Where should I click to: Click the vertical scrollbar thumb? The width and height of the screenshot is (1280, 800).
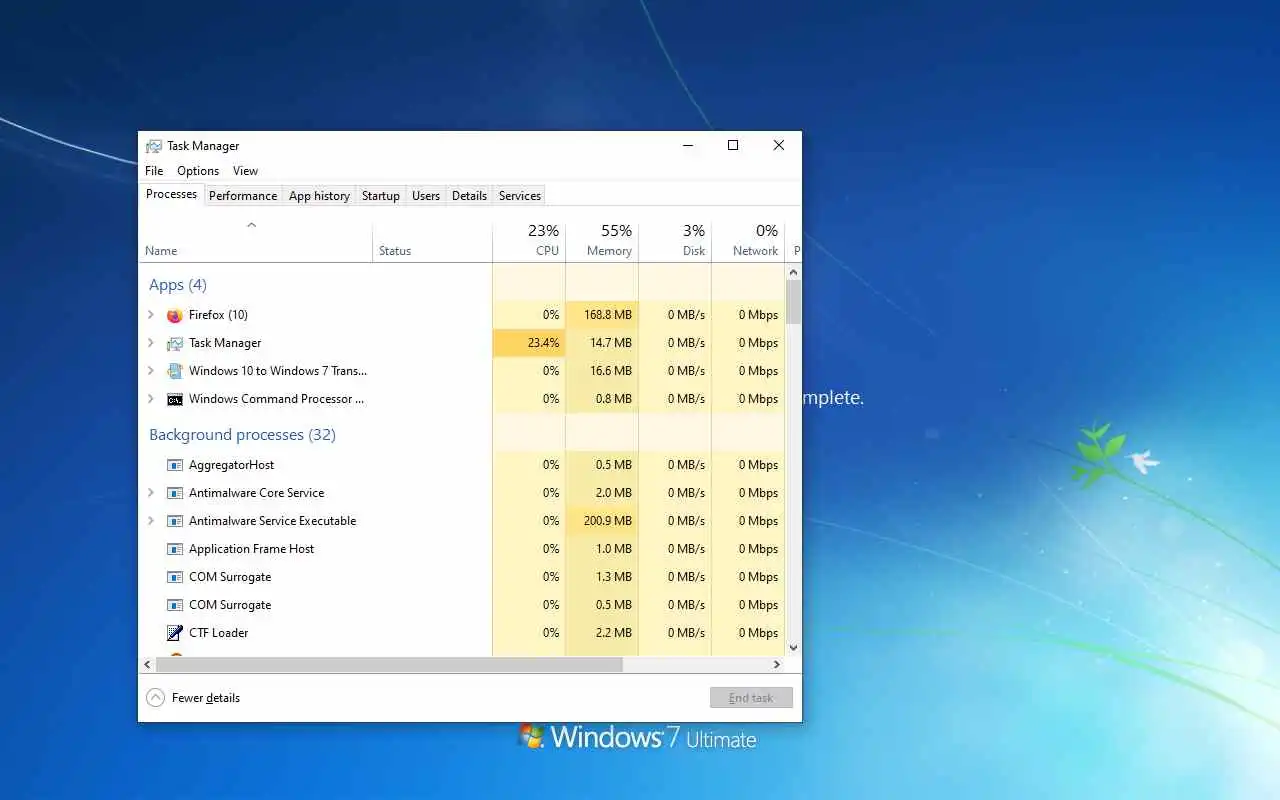[794, 301]
